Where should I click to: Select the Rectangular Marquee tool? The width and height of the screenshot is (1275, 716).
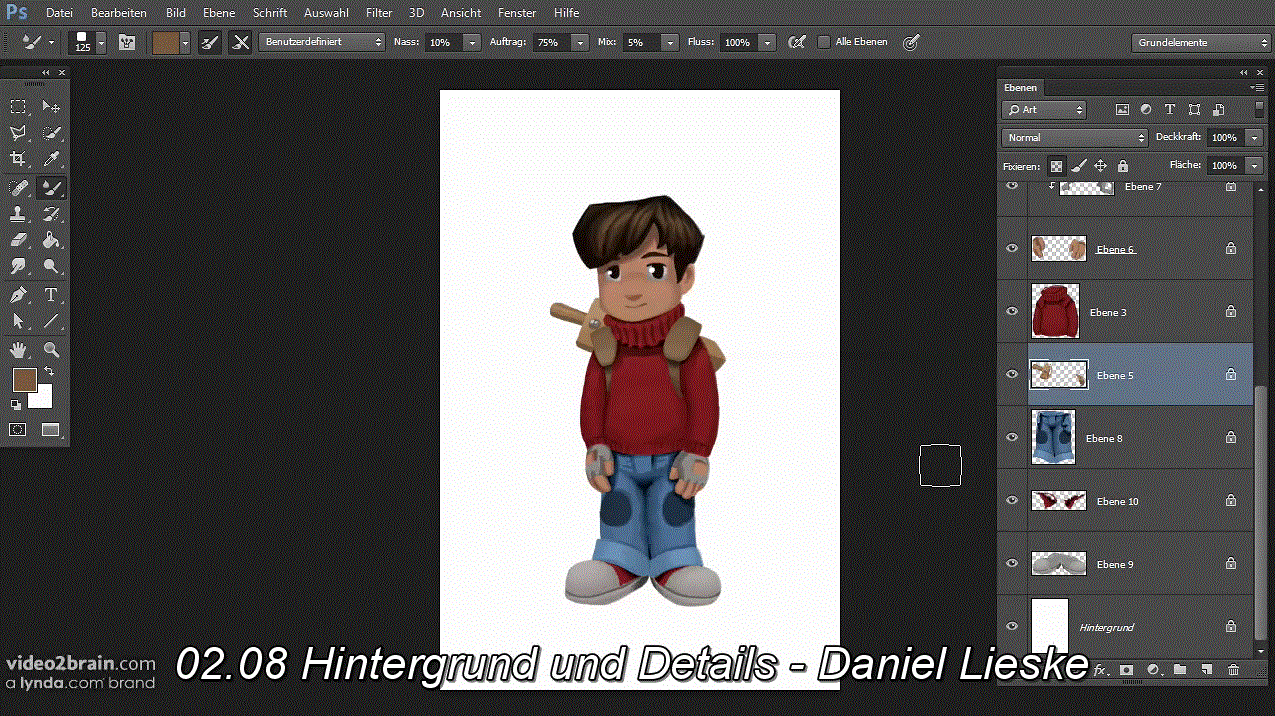tap(18, 107)
